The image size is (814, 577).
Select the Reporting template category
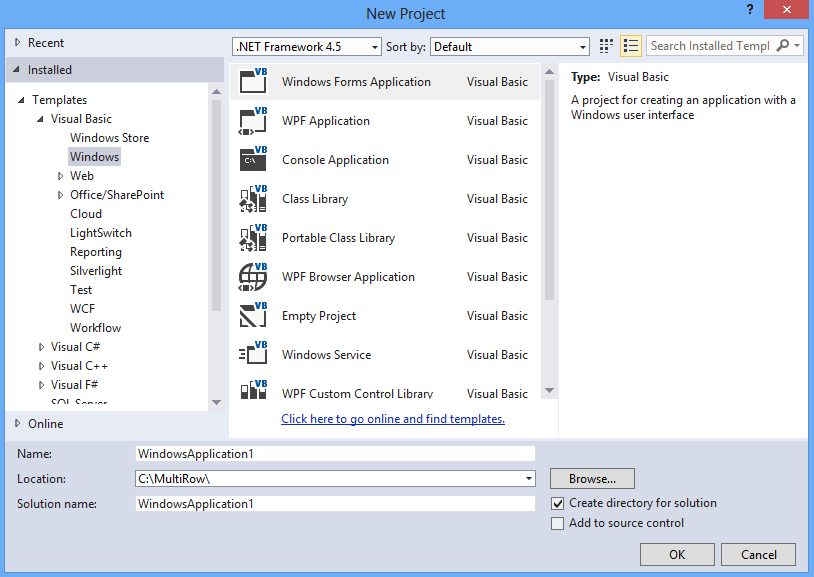click(96, 252)
